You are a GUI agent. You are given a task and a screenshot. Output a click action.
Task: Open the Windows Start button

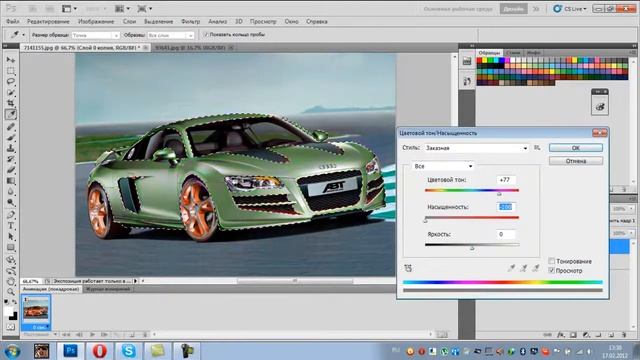tap(12, 351)
